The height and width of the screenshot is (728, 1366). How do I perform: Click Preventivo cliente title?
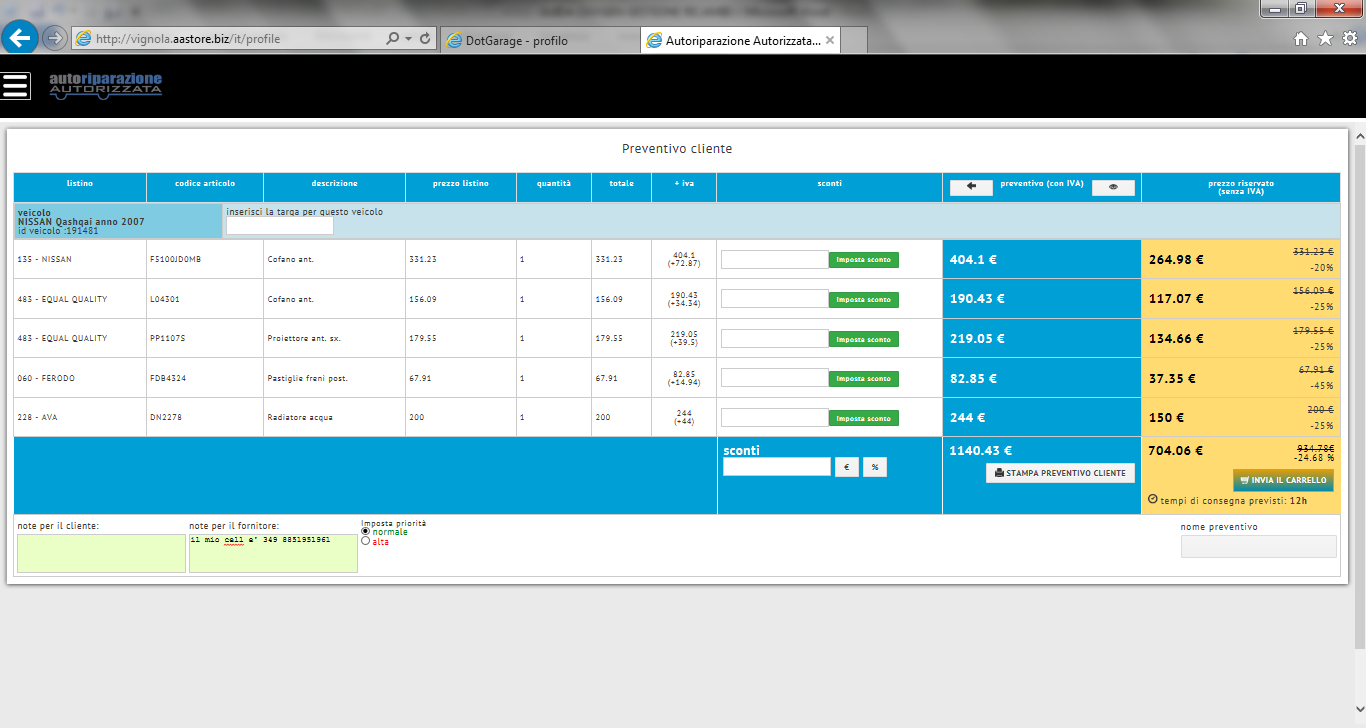tap(677, 149)
